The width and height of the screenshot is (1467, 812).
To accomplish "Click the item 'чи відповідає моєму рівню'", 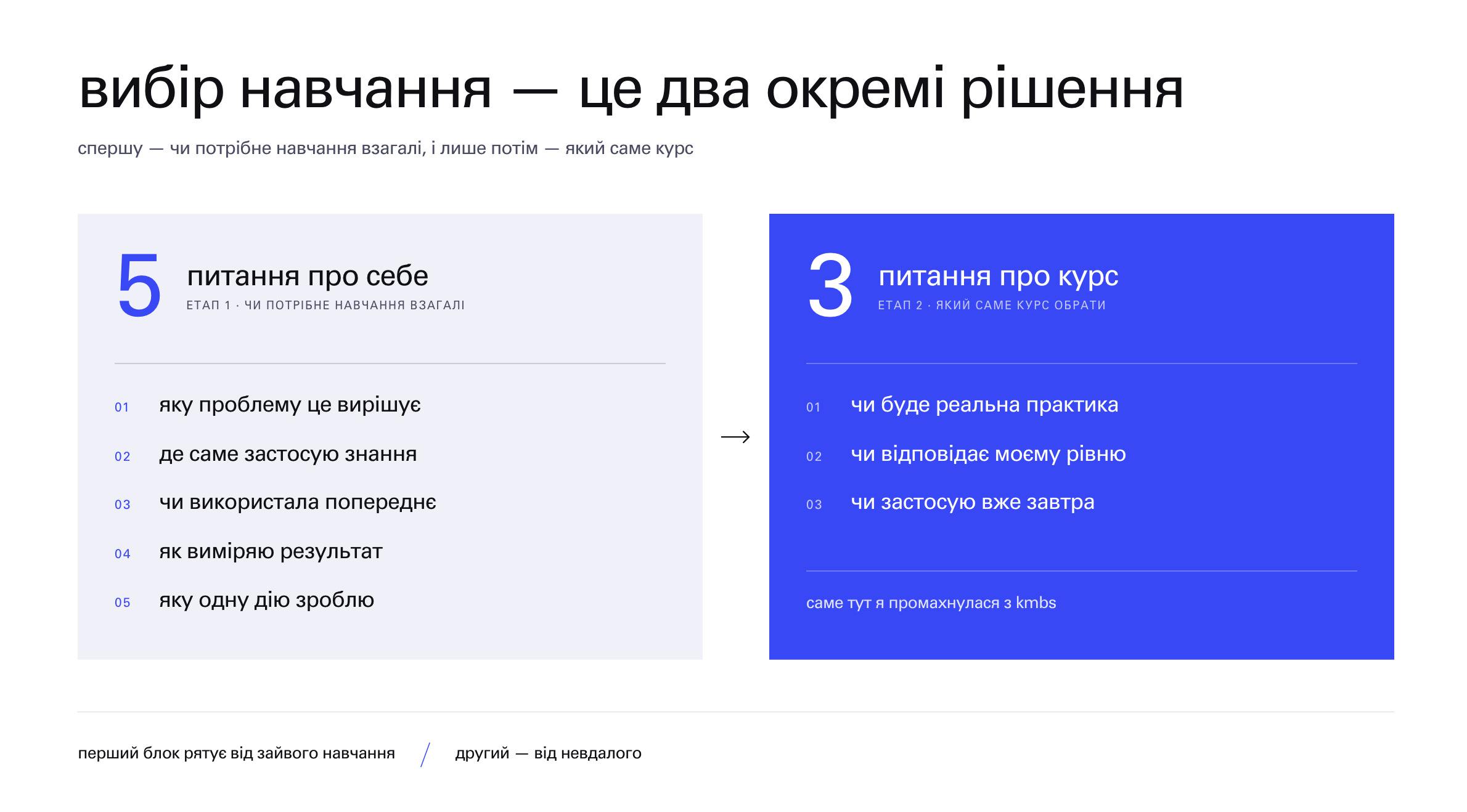I will click(x=988, y=454).
